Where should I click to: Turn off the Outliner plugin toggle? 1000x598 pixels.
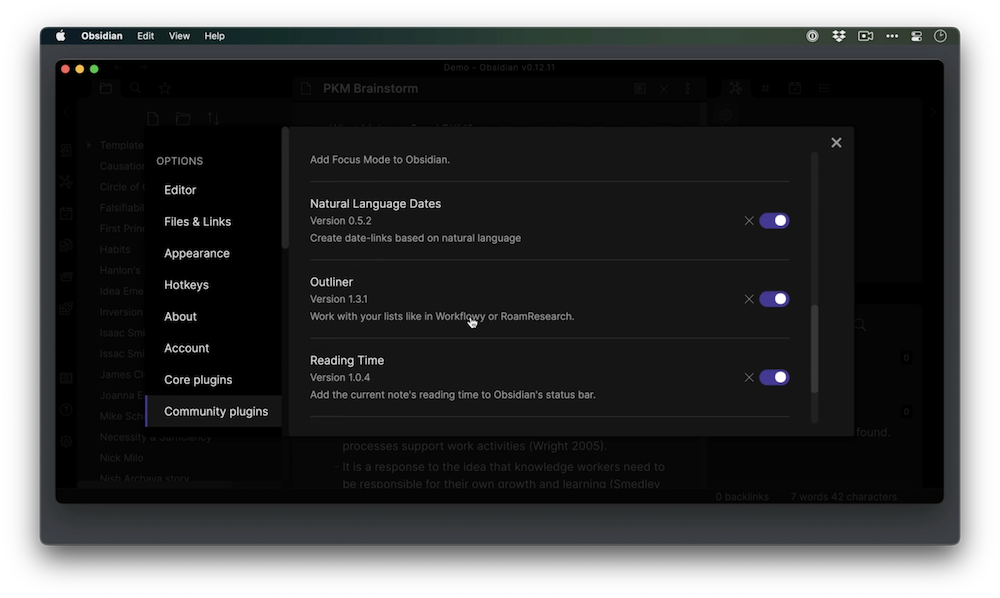(x=774, y=299)
